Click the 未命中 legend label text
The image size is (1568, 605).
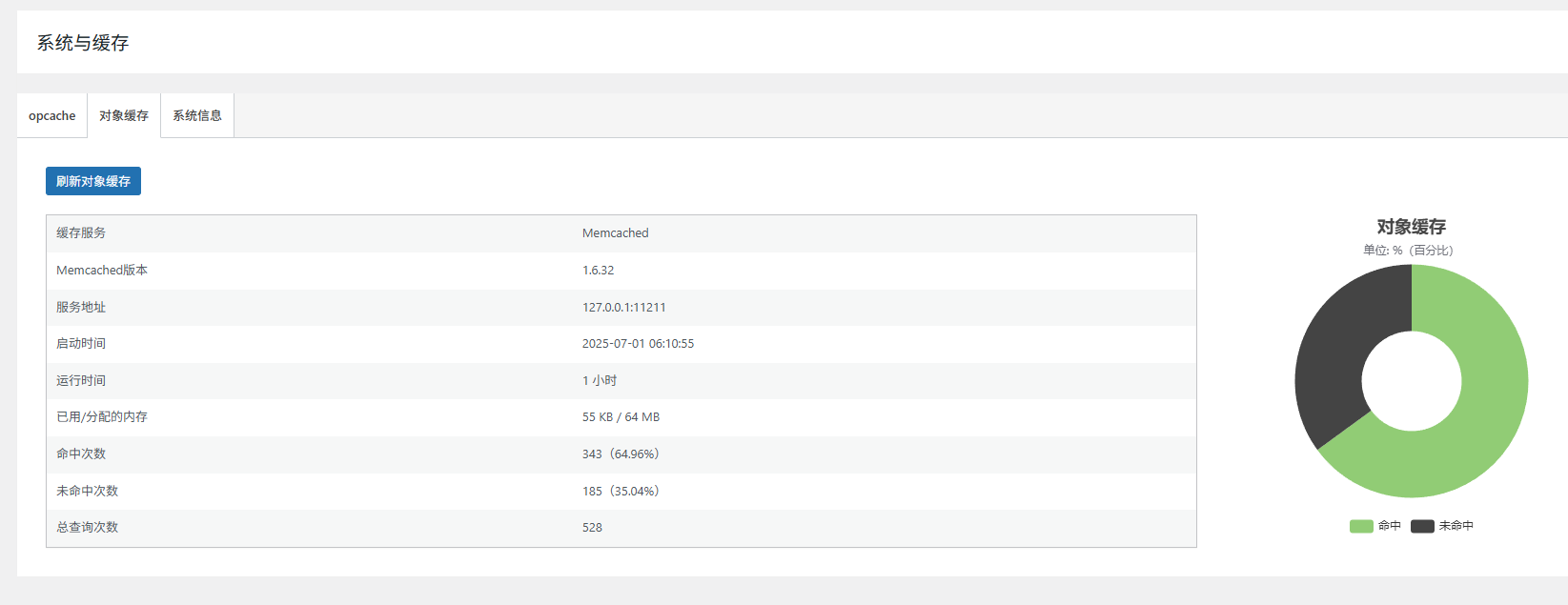pyautogui.click(x=1456, y=526)
